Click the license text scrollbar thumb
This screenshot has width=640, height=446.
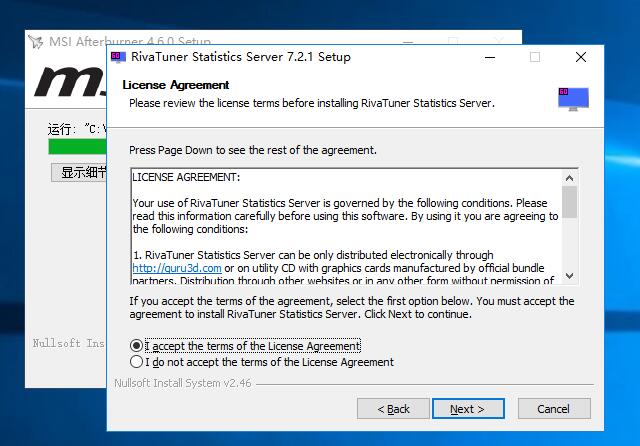[570, 202]
